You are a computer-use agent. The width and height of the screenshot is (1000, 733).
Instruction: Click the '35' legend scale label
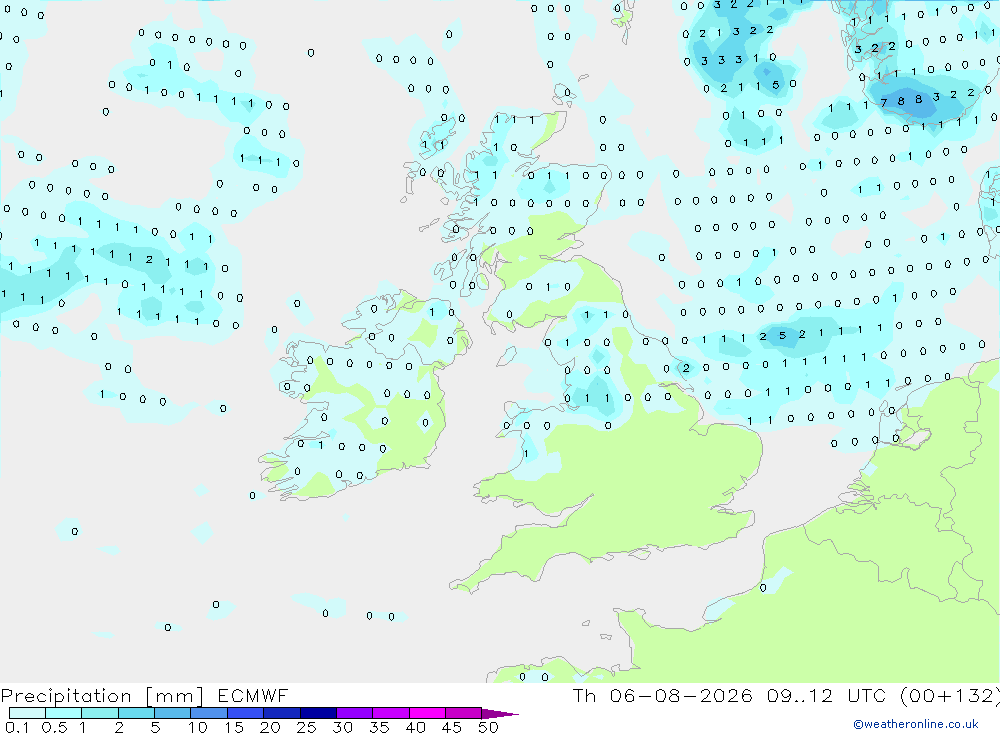379,727
